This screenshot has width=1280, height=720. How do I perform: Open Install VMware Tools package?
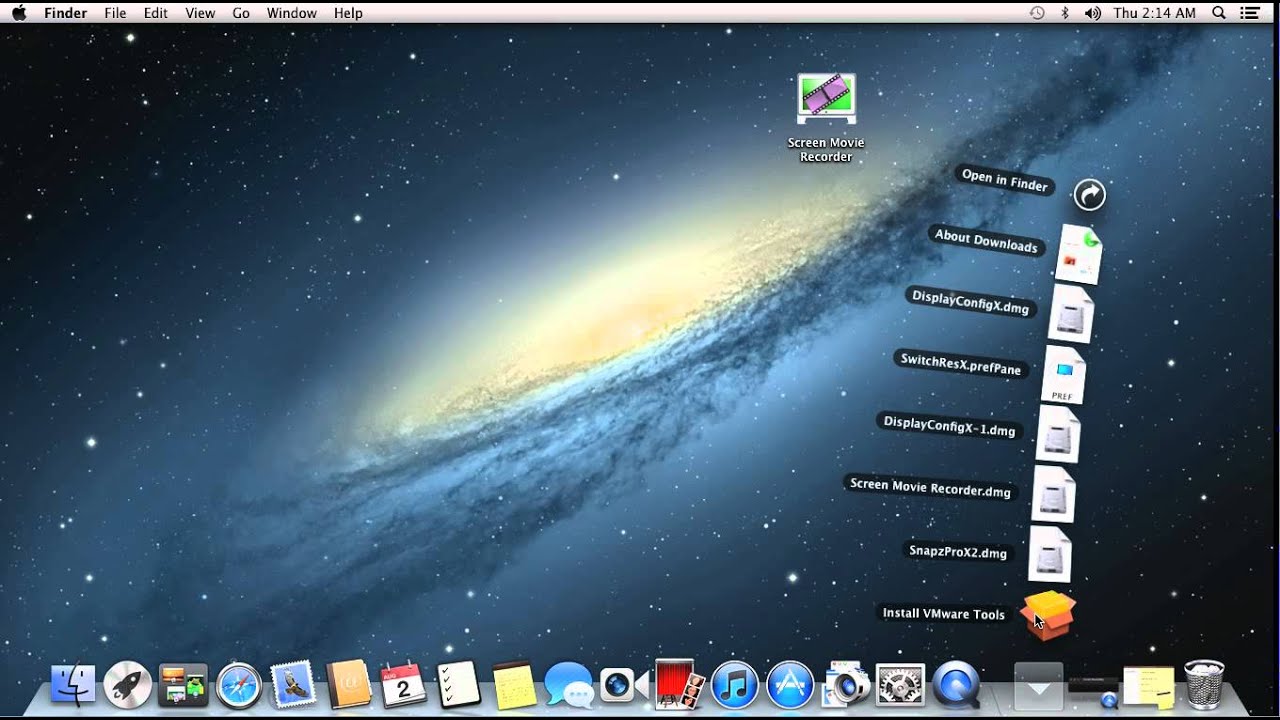(x=1048, y=613)
